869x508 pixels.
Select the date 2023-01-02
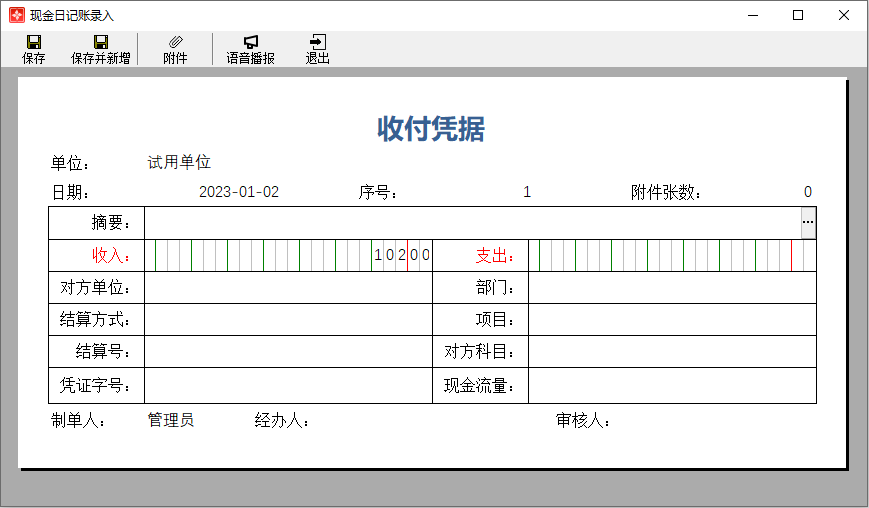pos(239,192)
